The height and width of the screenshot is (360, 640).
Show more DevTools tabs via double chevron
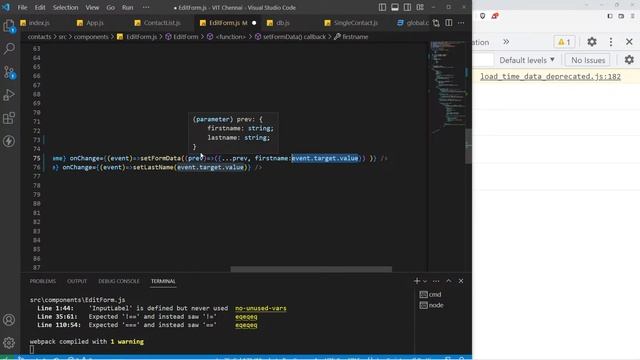[x=506, y=42]
